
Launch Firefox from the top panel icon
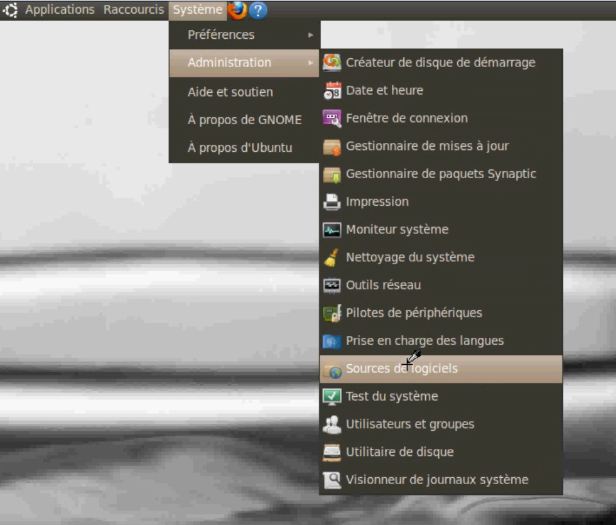coord(237,10)
